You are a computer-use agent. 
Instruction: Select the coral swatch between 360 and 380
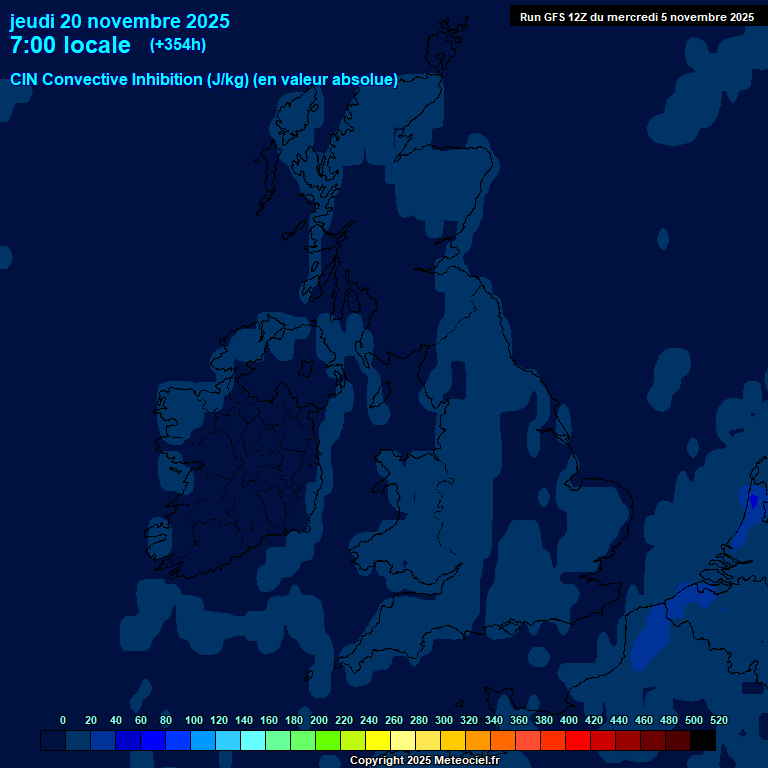pos(528,741)
